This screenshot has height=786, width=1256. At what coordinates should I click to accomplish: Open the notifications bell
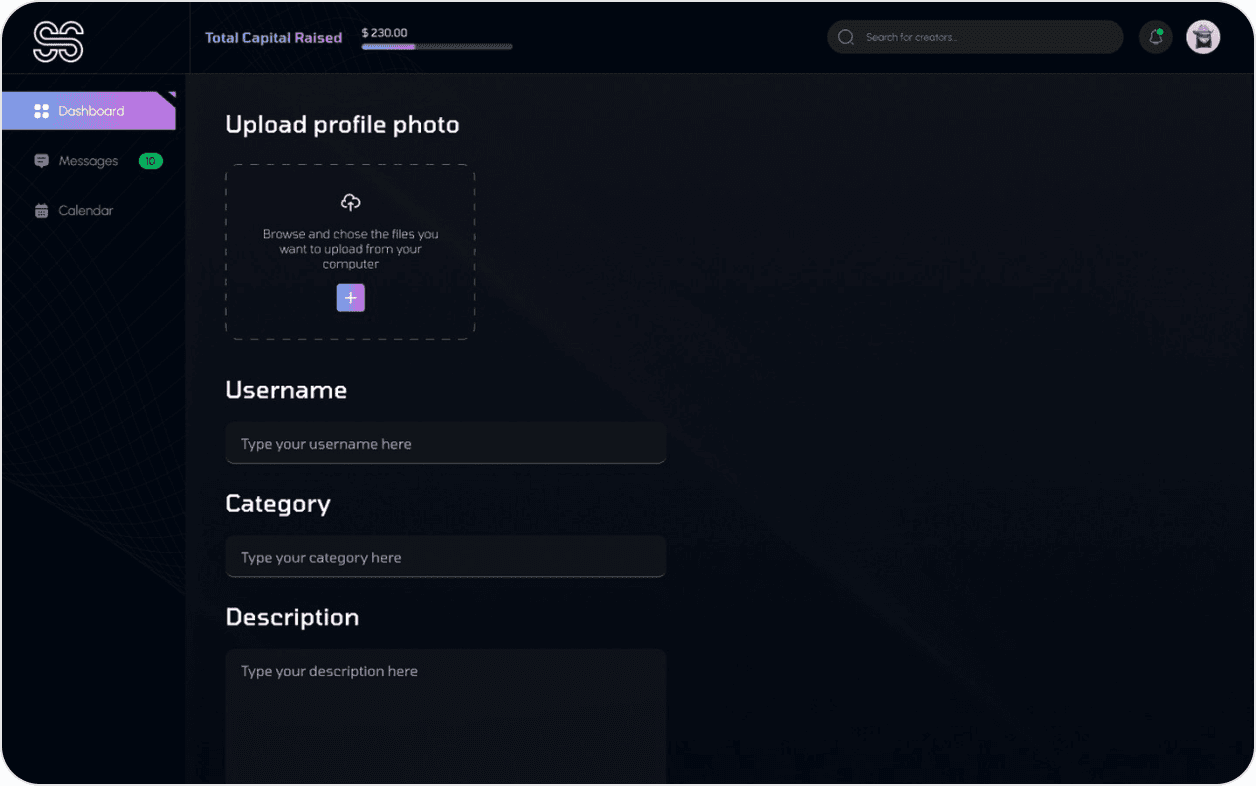[1156, 37]
